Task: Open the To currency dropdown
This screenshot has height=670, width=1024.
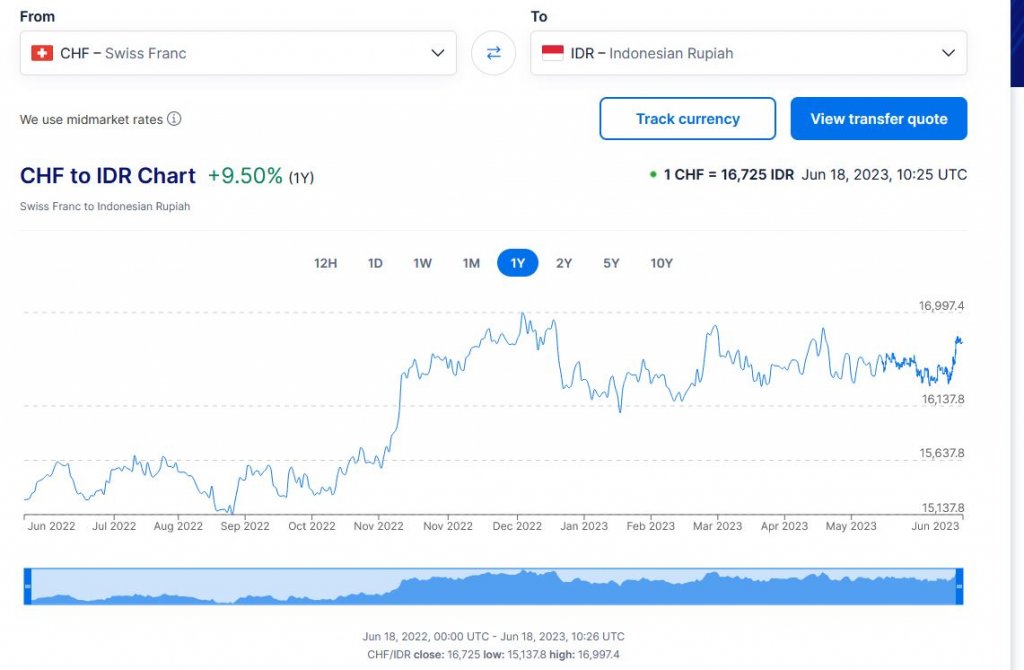Action: (x=747, y=53)
